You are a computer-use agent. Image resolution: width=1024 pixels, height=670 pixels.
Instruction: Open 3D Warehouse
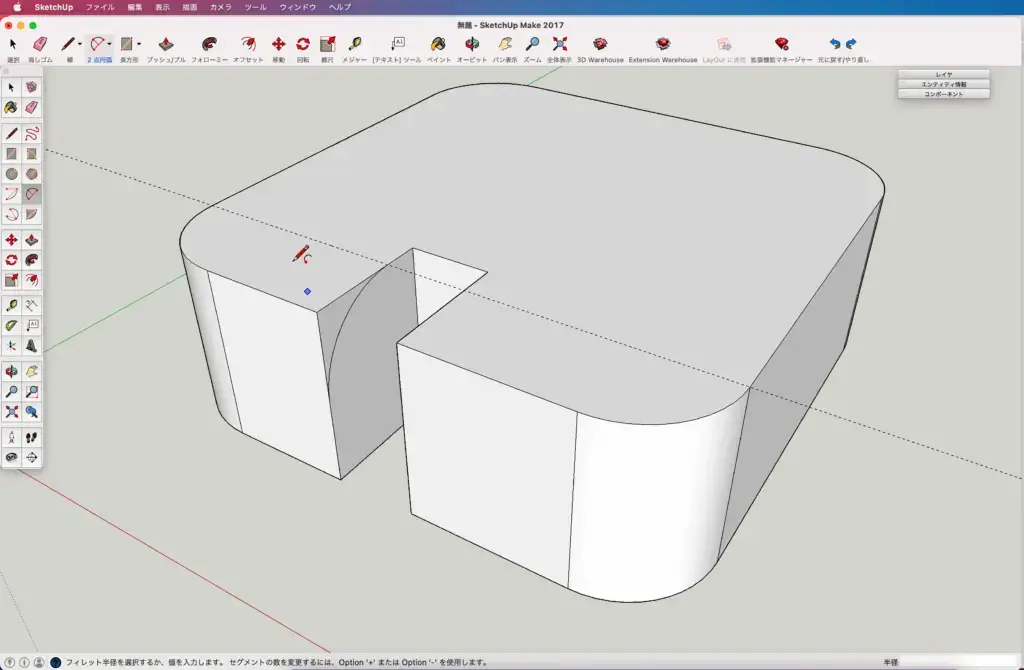click(x=600, y=49)
